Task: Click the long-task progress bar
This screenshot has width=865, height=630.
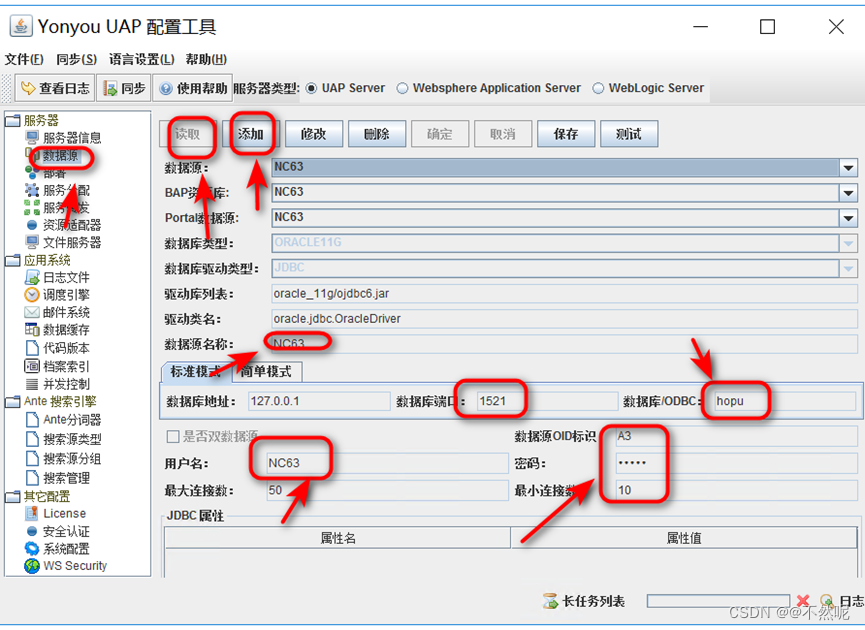Action: click(718, 601)
